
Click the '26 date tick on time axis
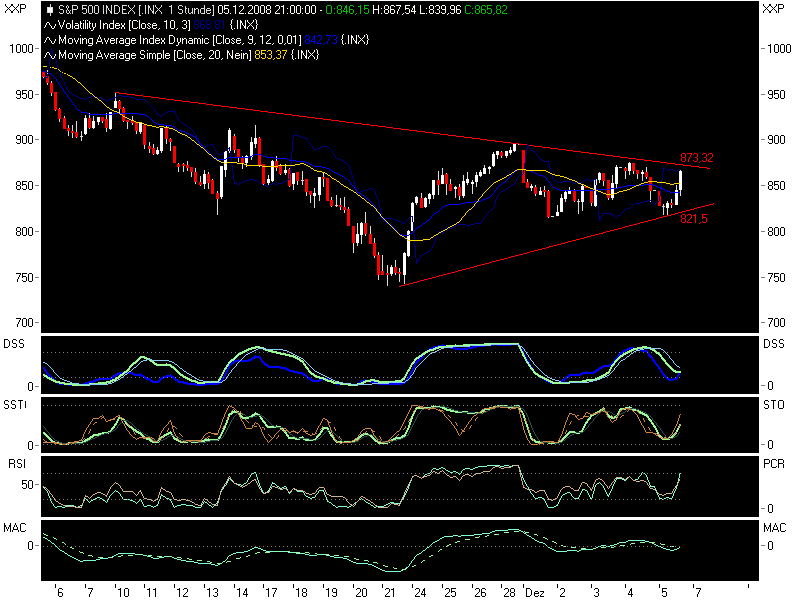click(479, 592)
